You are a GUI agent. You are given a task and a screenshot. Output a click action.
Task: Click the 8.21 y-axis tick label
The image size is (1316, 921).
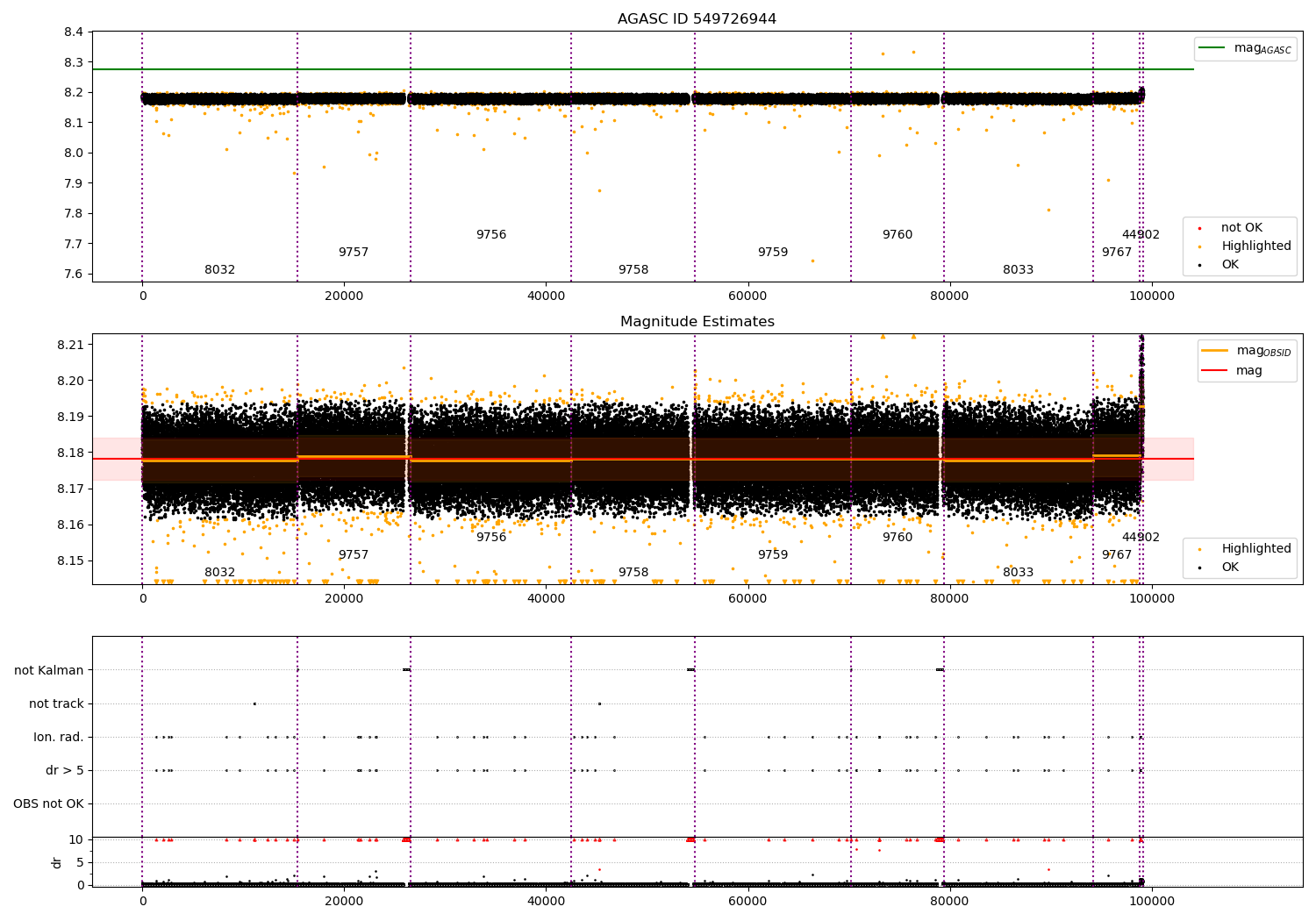(71, 345)
